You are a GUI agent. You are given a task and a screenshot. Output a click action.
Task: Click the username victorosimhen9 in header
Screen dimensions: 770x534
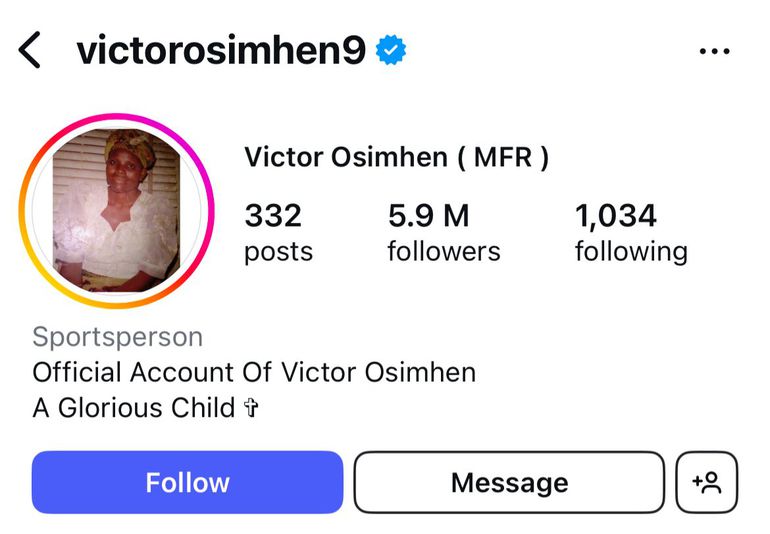221,50
